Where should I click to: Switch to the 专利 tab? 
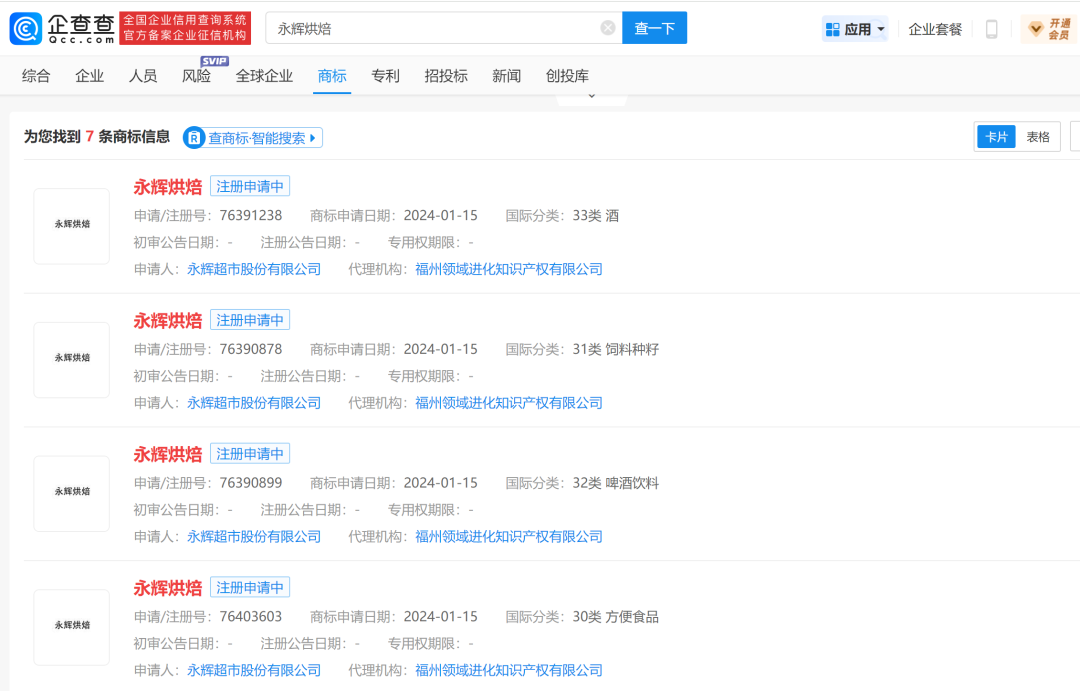(385, 76)
